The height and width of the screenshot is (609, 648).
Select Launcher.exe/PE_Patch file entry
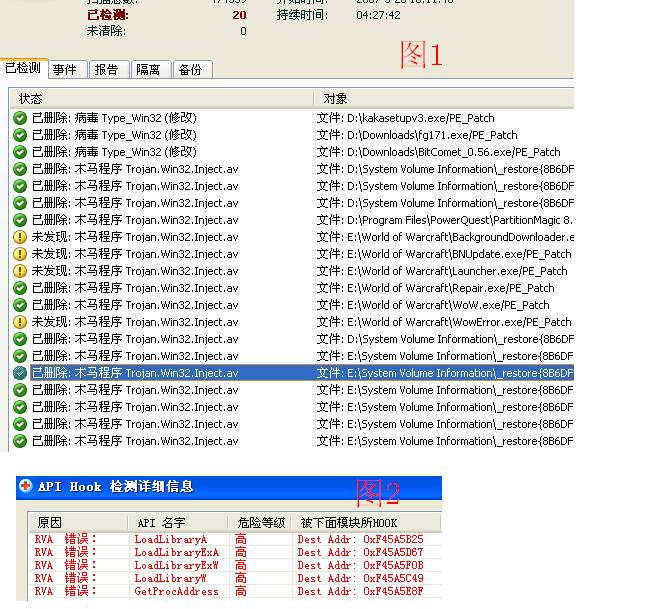pos(442,271)
